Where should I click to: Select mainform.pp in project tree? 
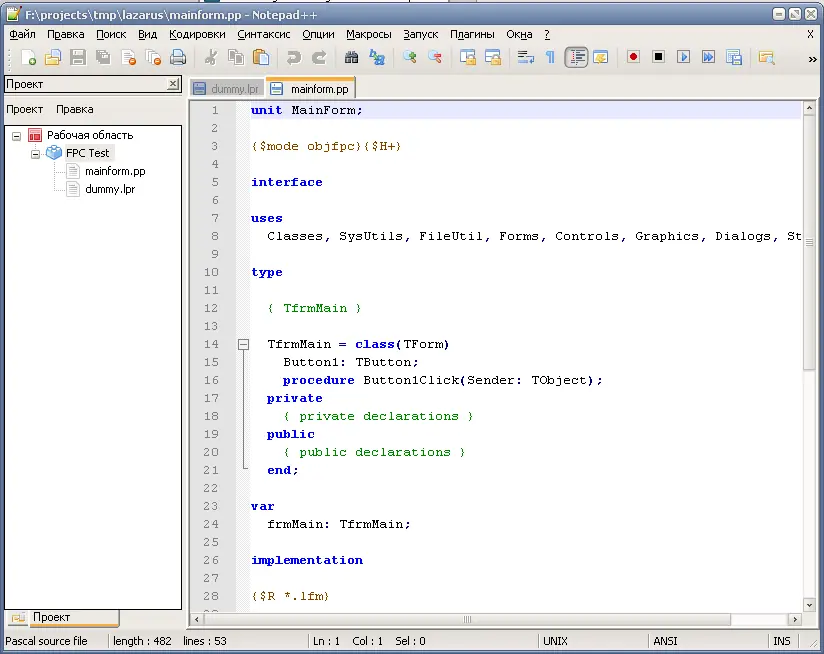tap(115, 171)
